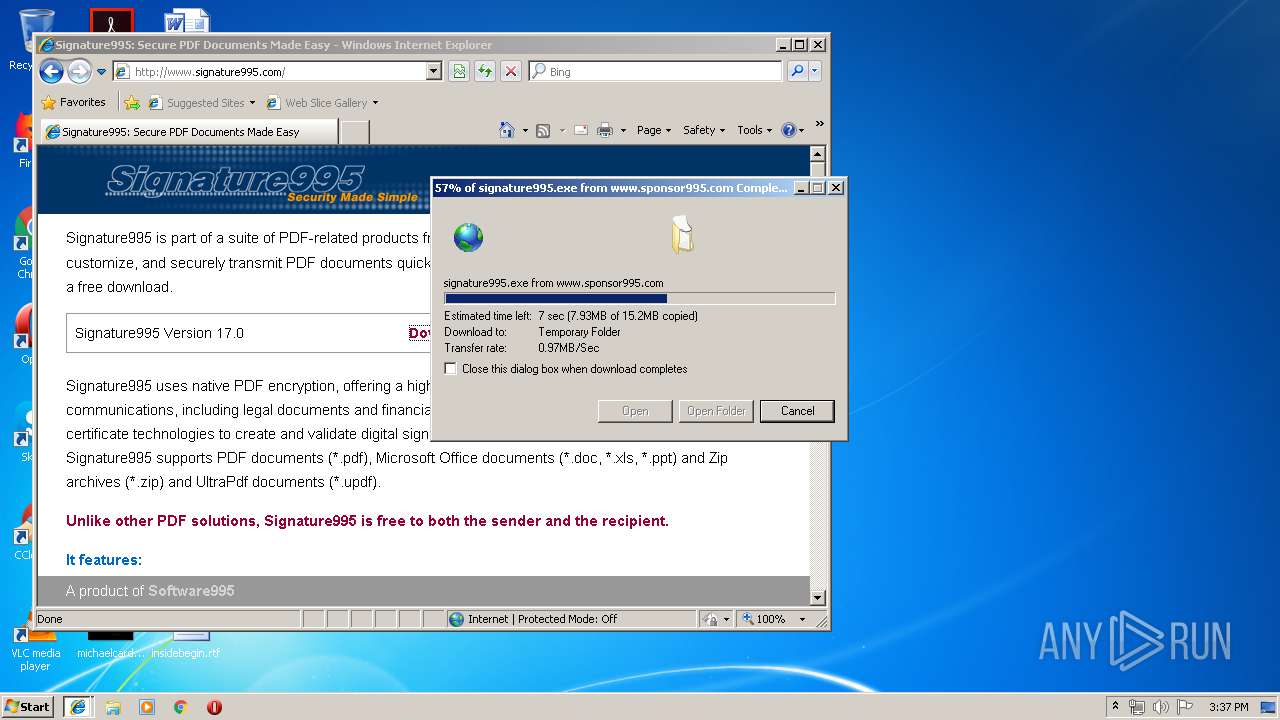The image size is (1280, 720).
Task: Open the Safety menu
Action: tap(704, 130)
